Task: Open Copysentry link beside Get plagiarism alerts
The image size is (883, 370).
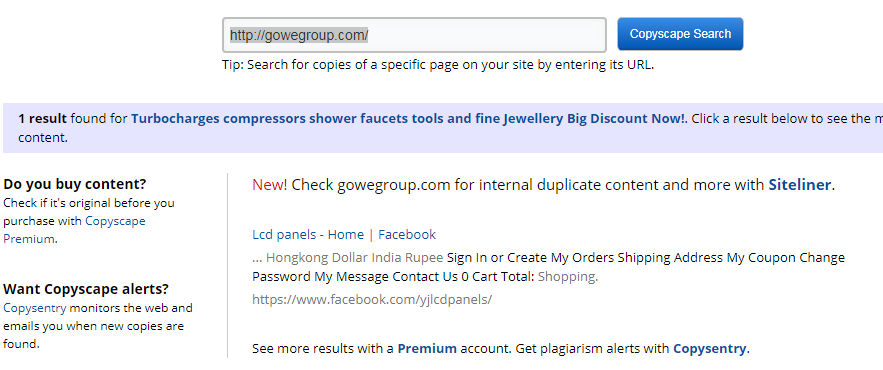Action: coord(710,349)
